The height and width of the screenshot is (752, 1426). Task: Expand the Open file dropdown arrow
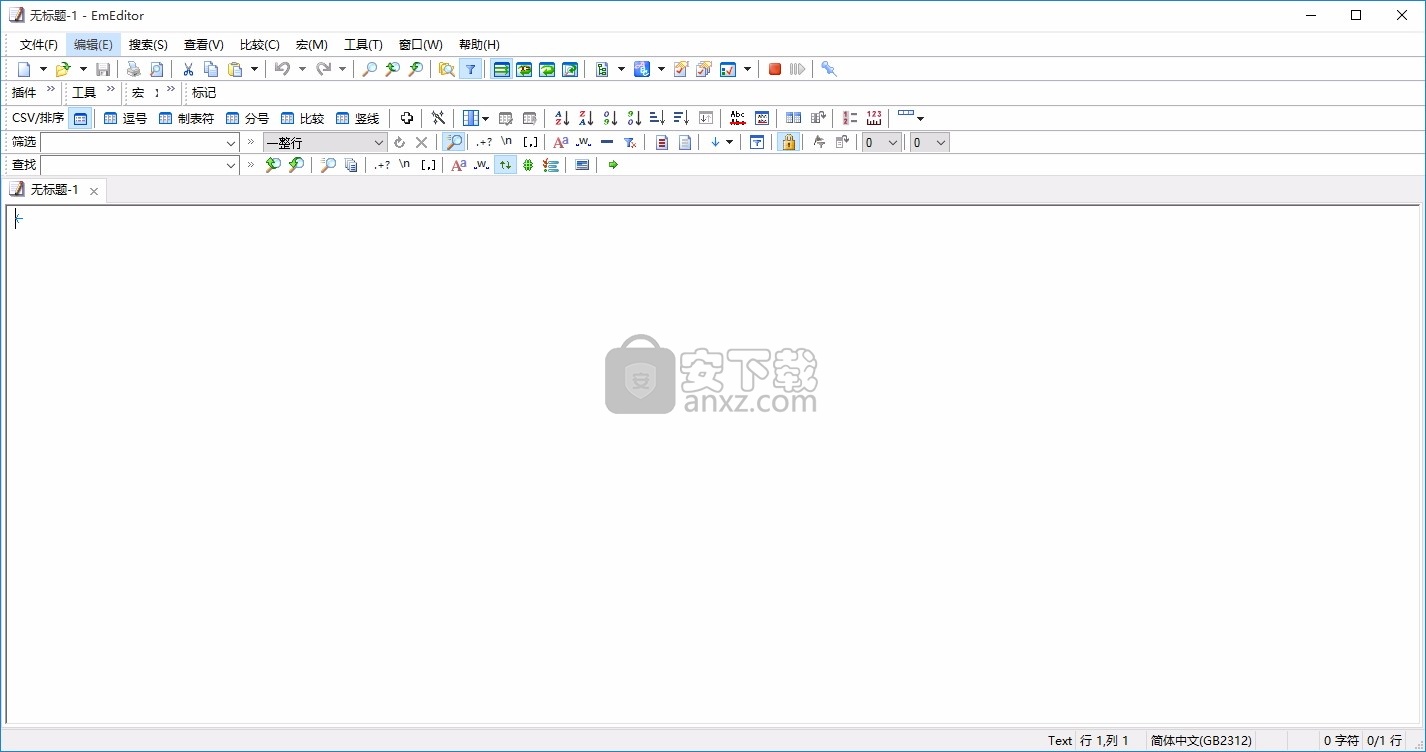[x=83, y=69]
